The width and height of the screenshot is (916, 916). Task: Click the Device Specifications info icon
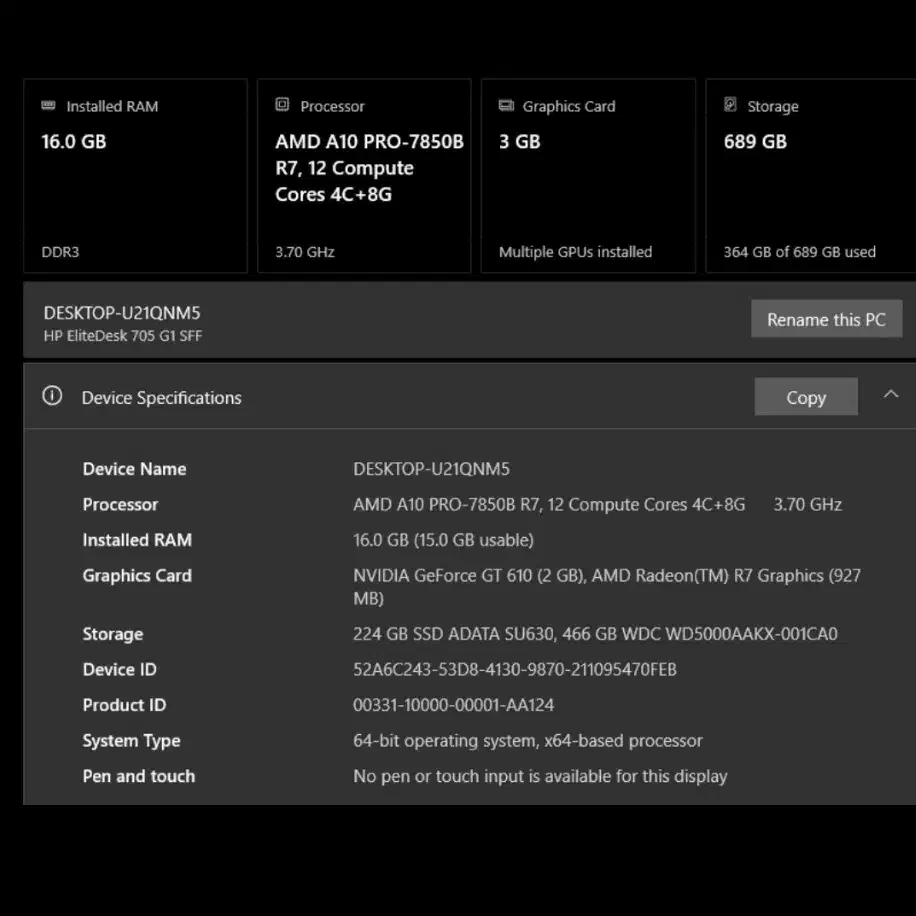tap(52, 395)
